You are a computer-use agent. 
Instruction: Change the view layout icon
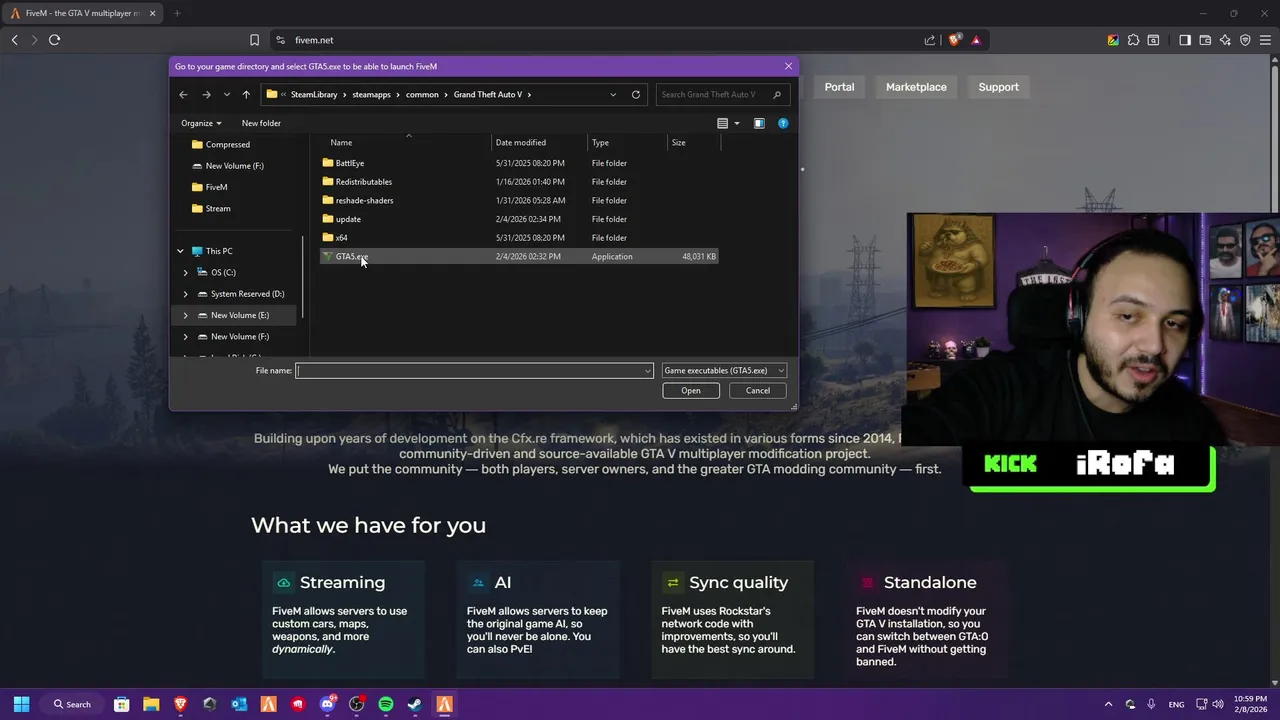[x=722, y=123]
